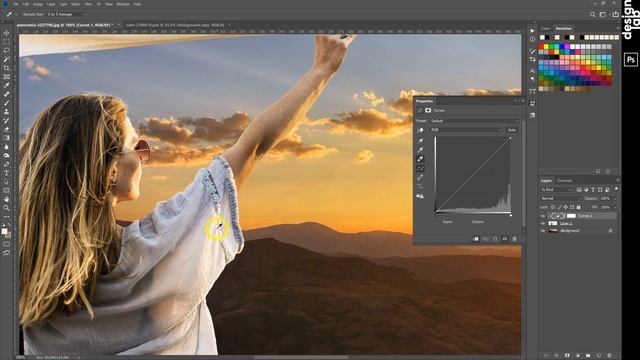This screenshot has height=360, width=640.
Task: Select the Lasso tool
Action: (6, 51)
